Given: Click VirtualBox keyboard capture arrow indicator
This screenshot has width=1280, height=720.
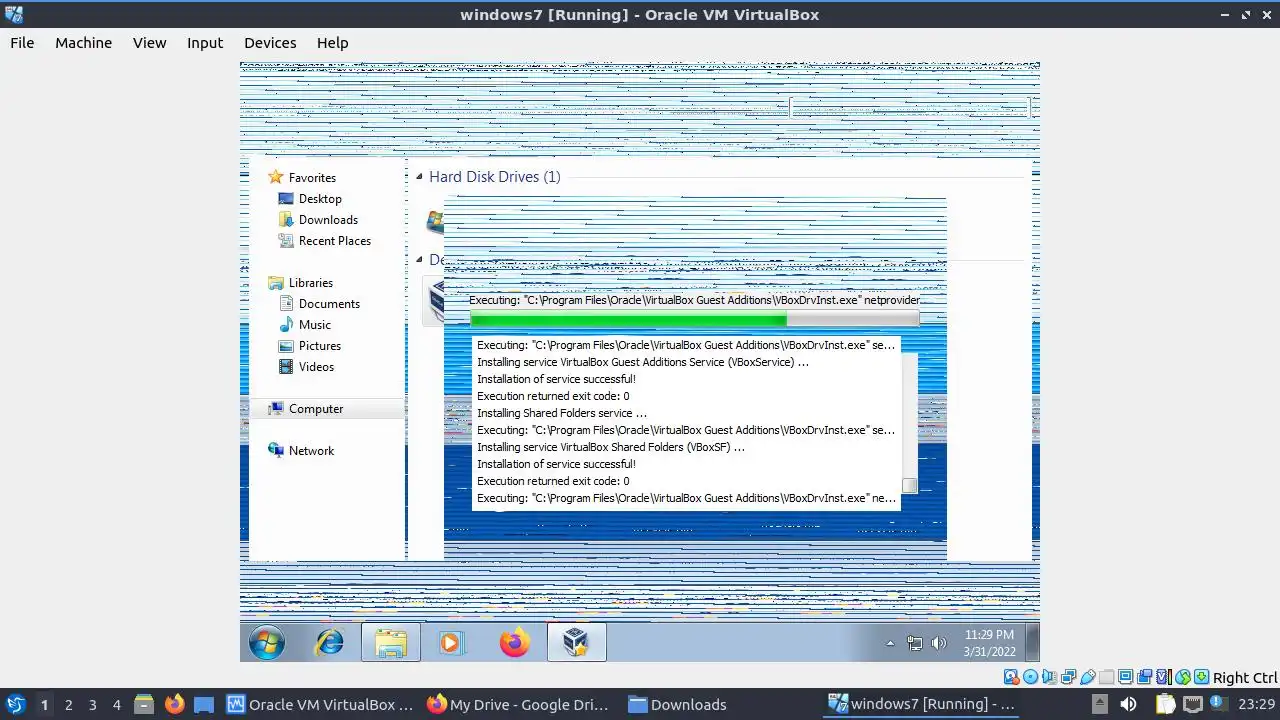Looking at the screenshot, I should click(1202, 677).
